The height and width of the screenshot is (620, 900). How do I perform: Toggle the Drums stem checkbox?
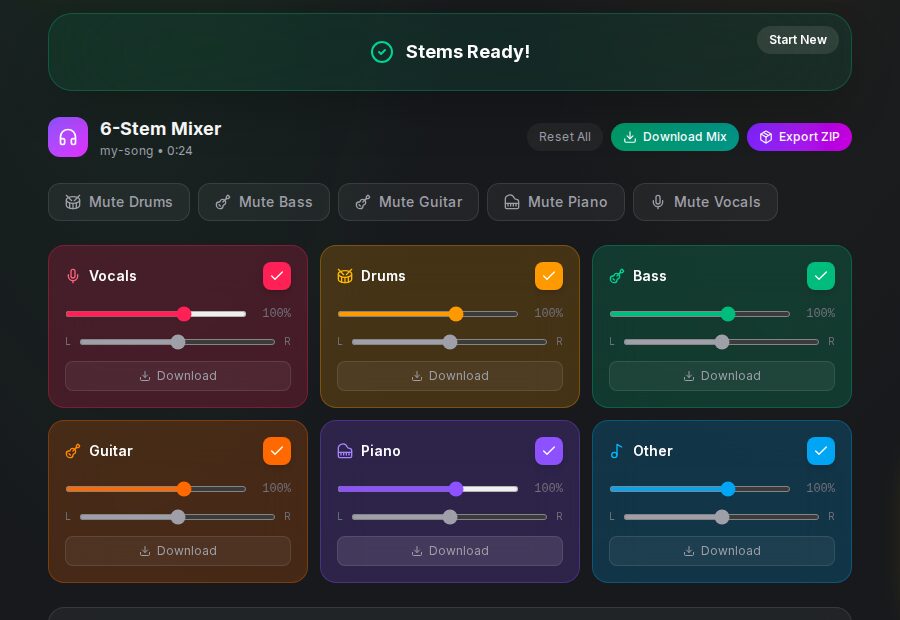[x=549, y=276]
